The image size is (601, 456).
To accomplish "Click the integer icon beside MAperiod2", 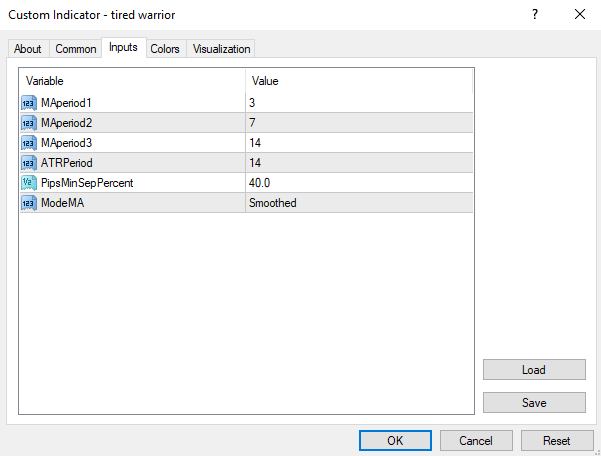I will 29,123.
